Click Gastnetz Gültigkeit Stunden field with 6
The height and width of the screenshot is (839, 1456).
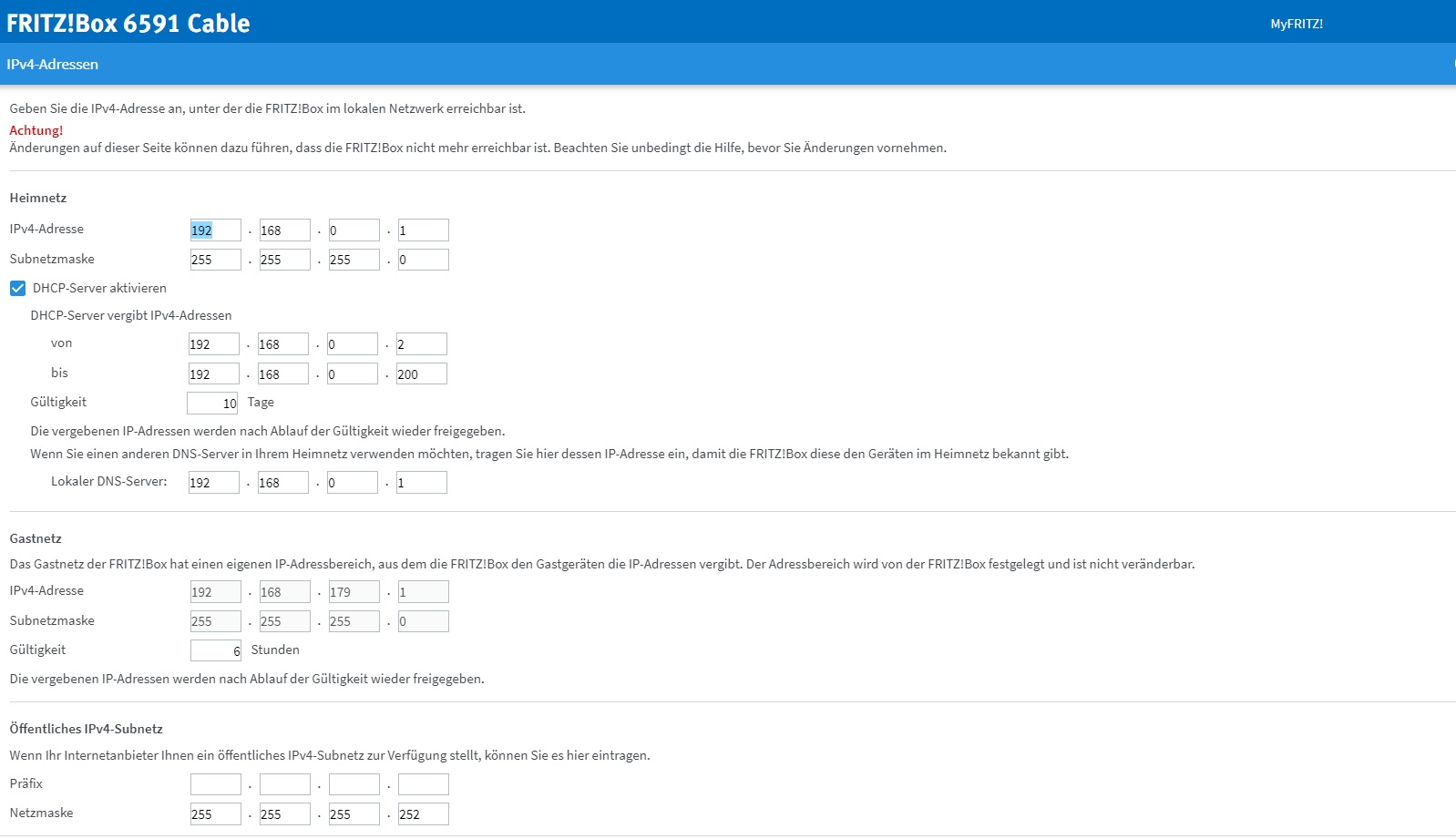(216, 650)
